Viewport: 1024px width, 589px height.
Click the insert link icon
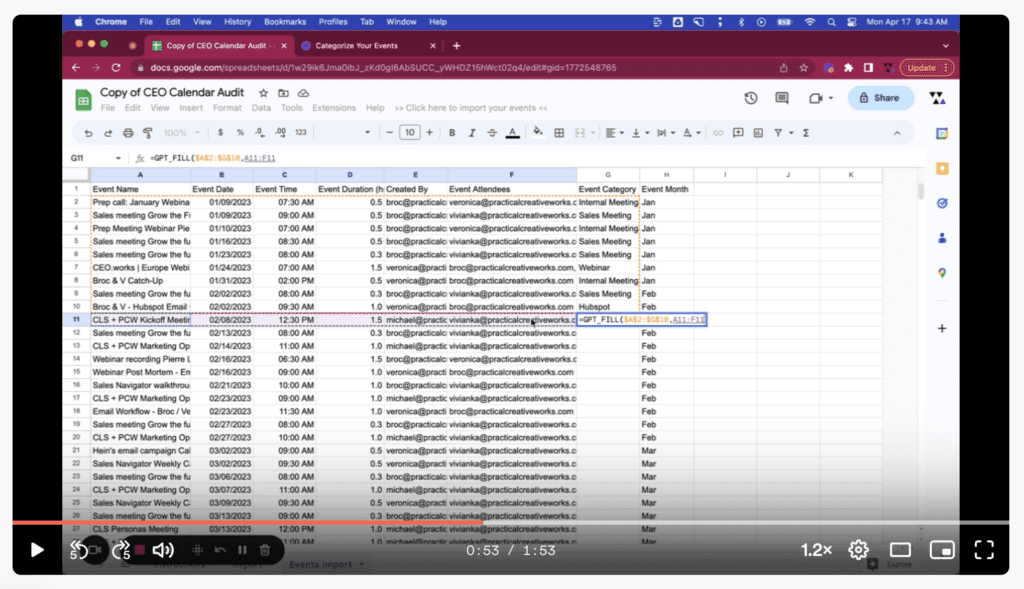pos(718,133)
